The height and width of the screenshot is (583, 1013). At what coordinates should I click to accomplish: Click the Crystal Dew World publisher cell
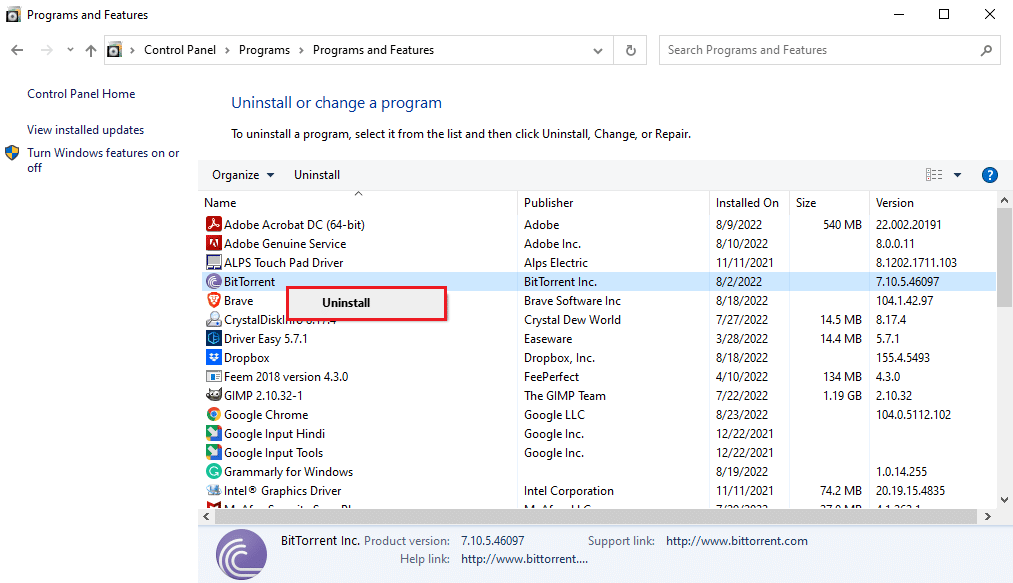pos(572,319)
